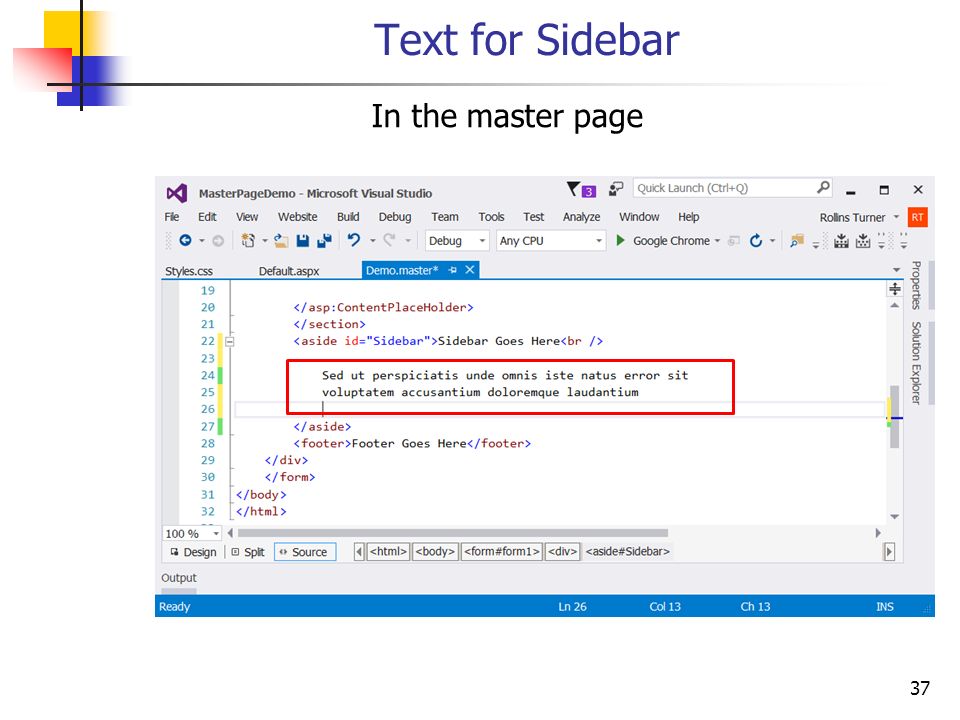Open the Undo history dropdown arrow
Viewport: 960px width, 720px height.
pyautogui.click(x=372, y=241)
